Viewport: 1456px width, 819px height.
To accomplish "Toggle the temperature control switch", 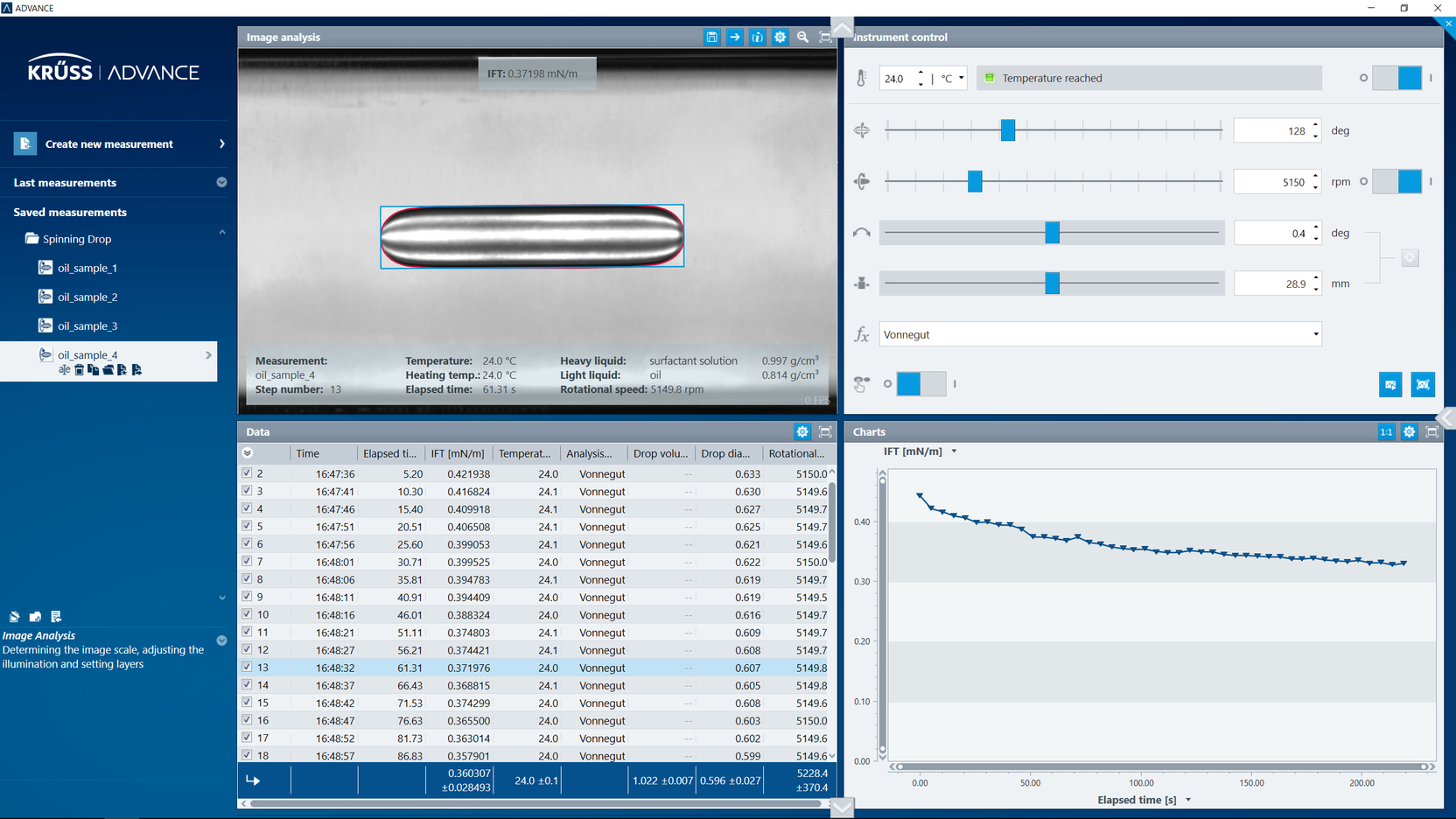I will click(1396, 78).
